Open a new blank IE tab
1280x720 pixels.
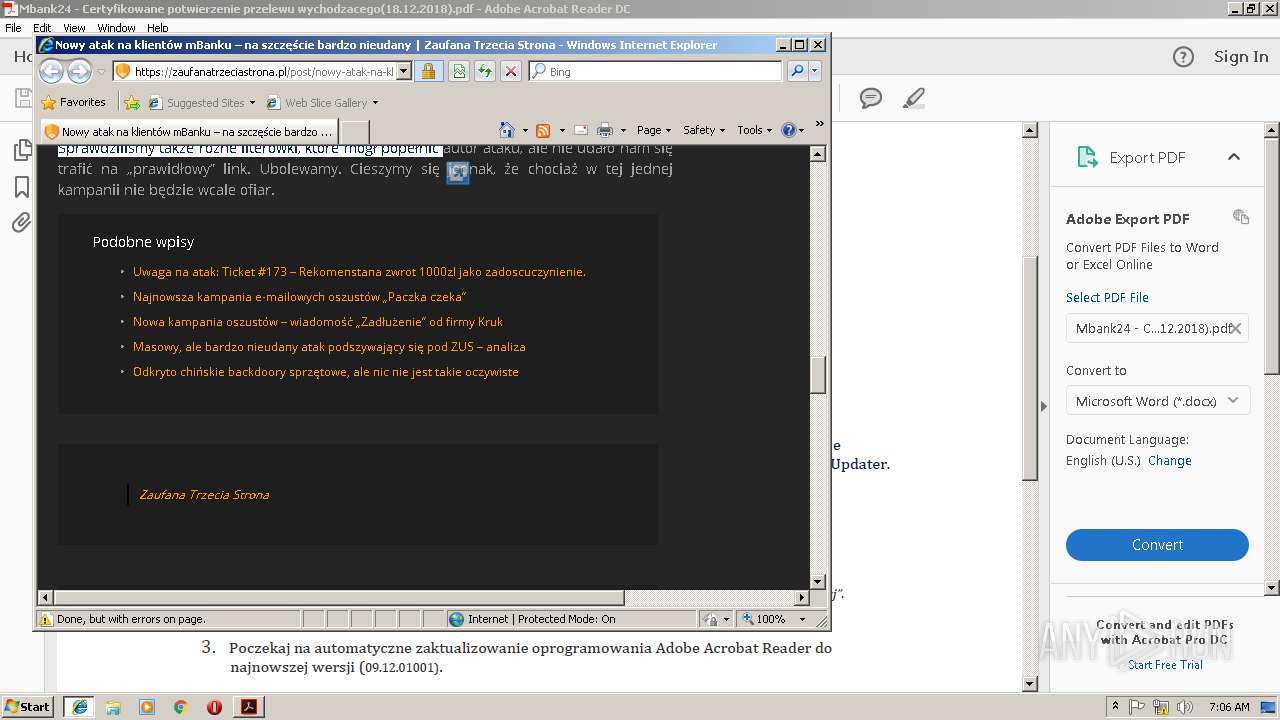pos(355,131)
